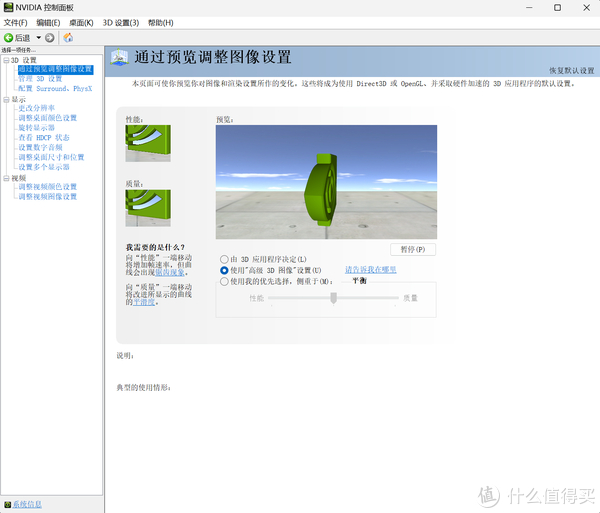Select 调整桌面尺寸和位置 in tree

pyautogui.click(x=52, y=157)
